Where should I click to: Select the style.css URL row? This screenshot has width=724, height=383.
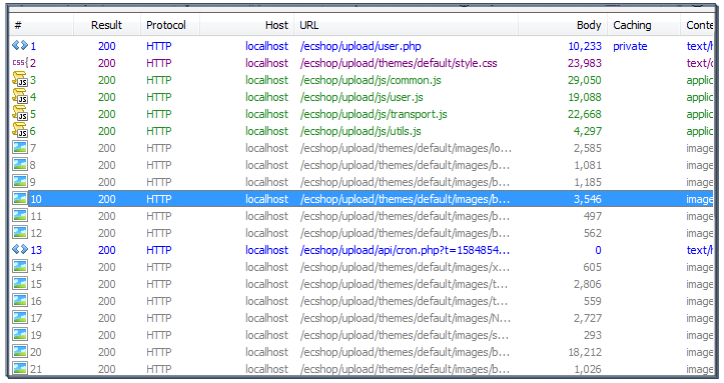click(x=398, y=63)
